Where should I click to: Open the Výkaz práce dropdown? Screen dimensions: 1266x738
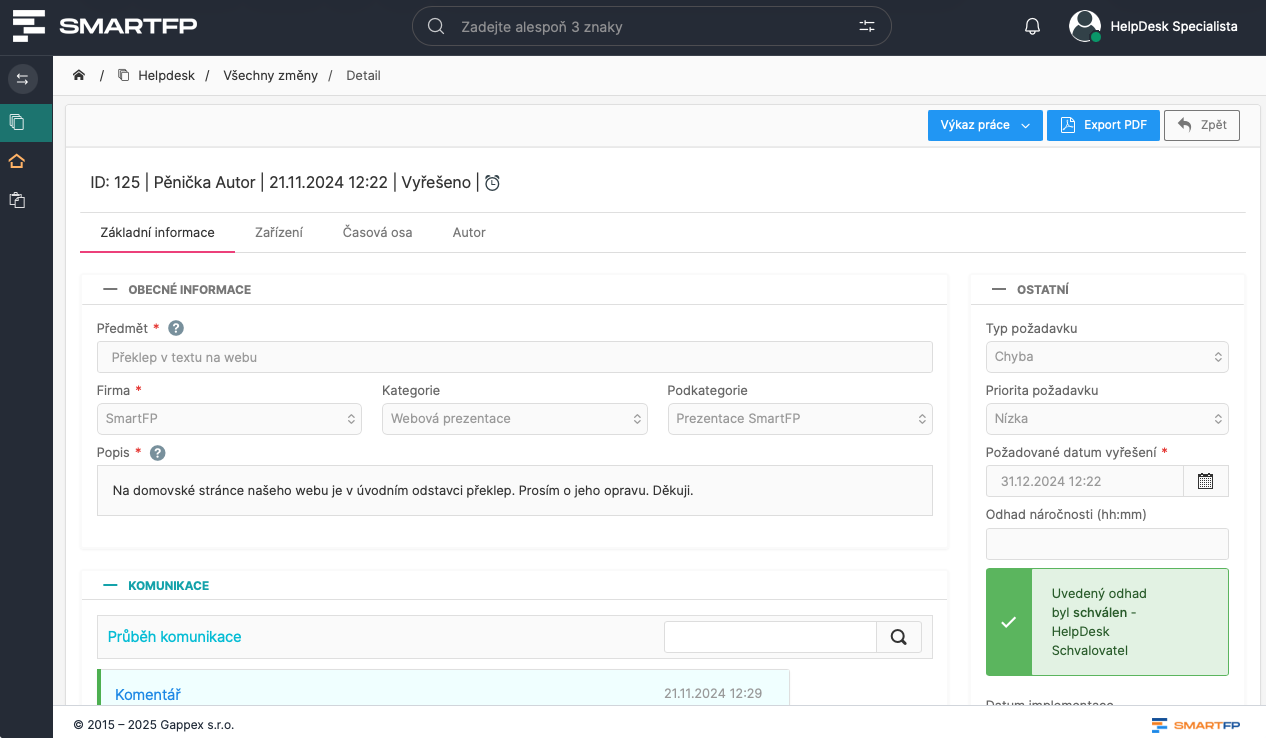pos(984,125)
